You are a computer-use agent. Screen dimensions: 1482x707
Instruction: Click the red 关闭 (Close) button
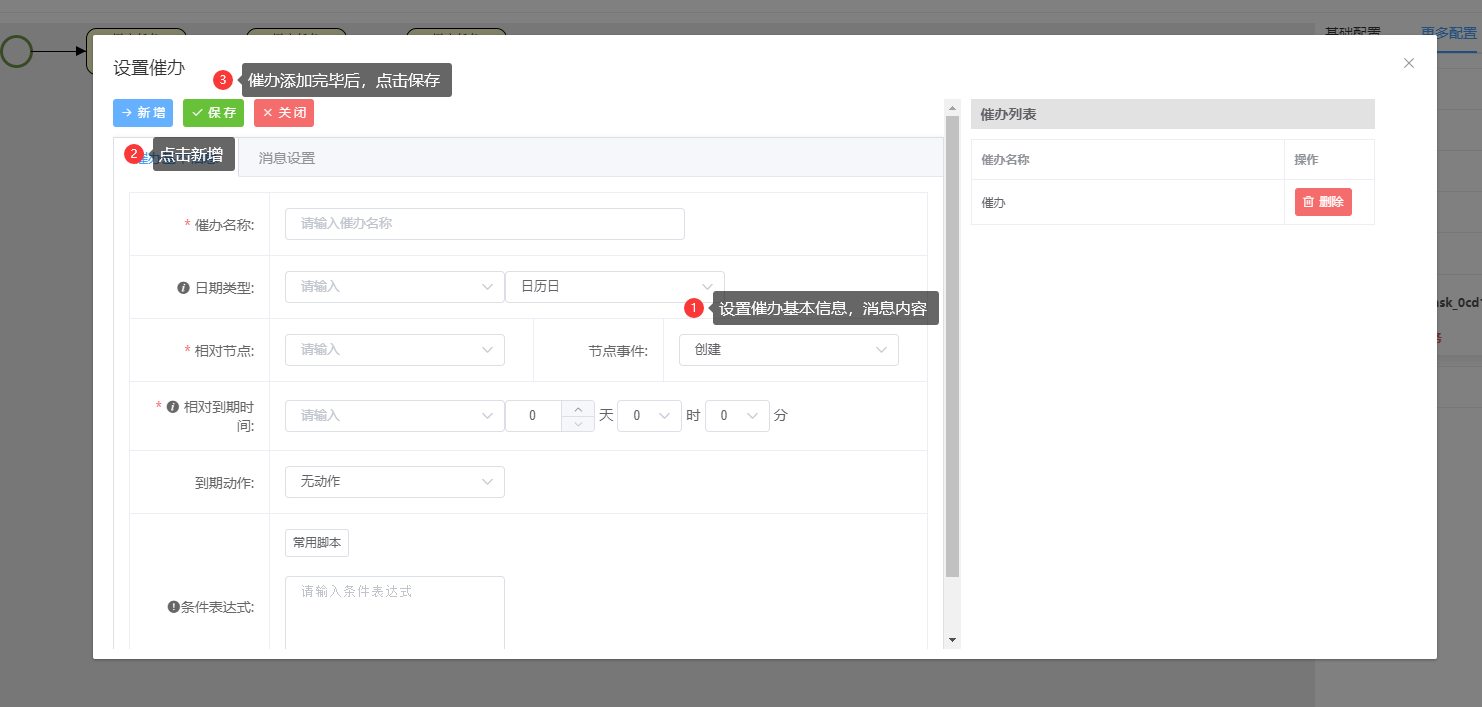coord(284,113)
